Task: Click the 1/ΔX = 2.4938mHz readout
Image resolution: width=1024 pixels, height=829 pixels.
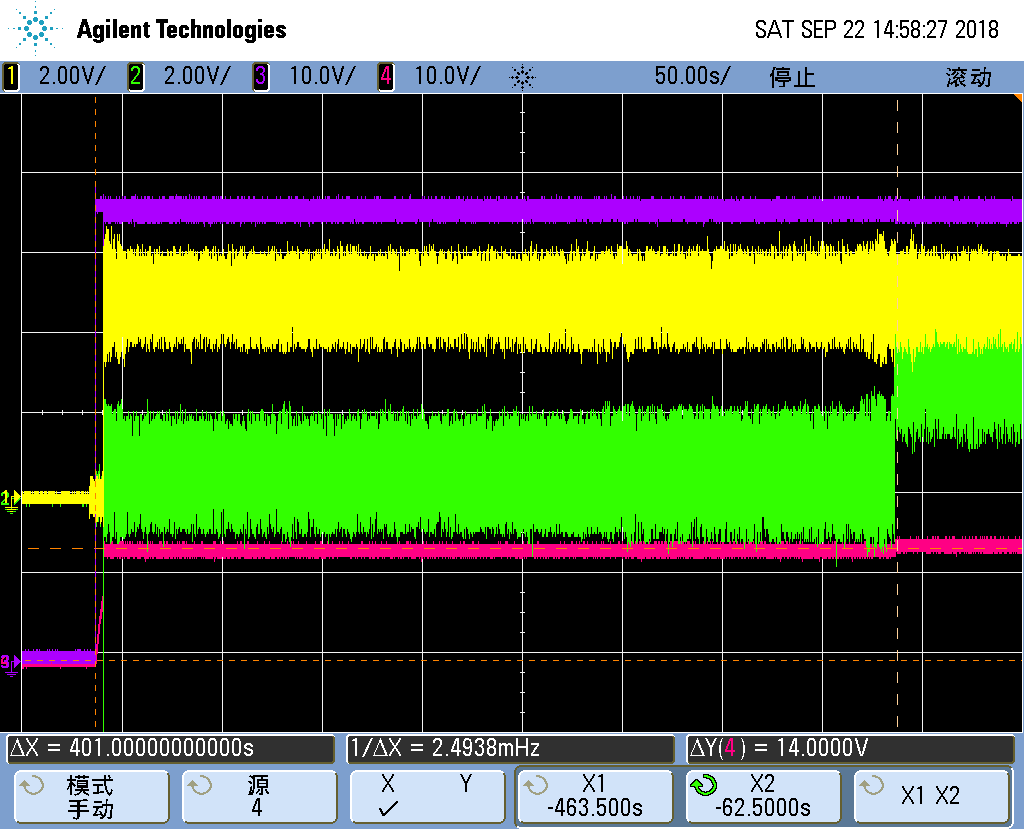Action: (x=510, y=748)
